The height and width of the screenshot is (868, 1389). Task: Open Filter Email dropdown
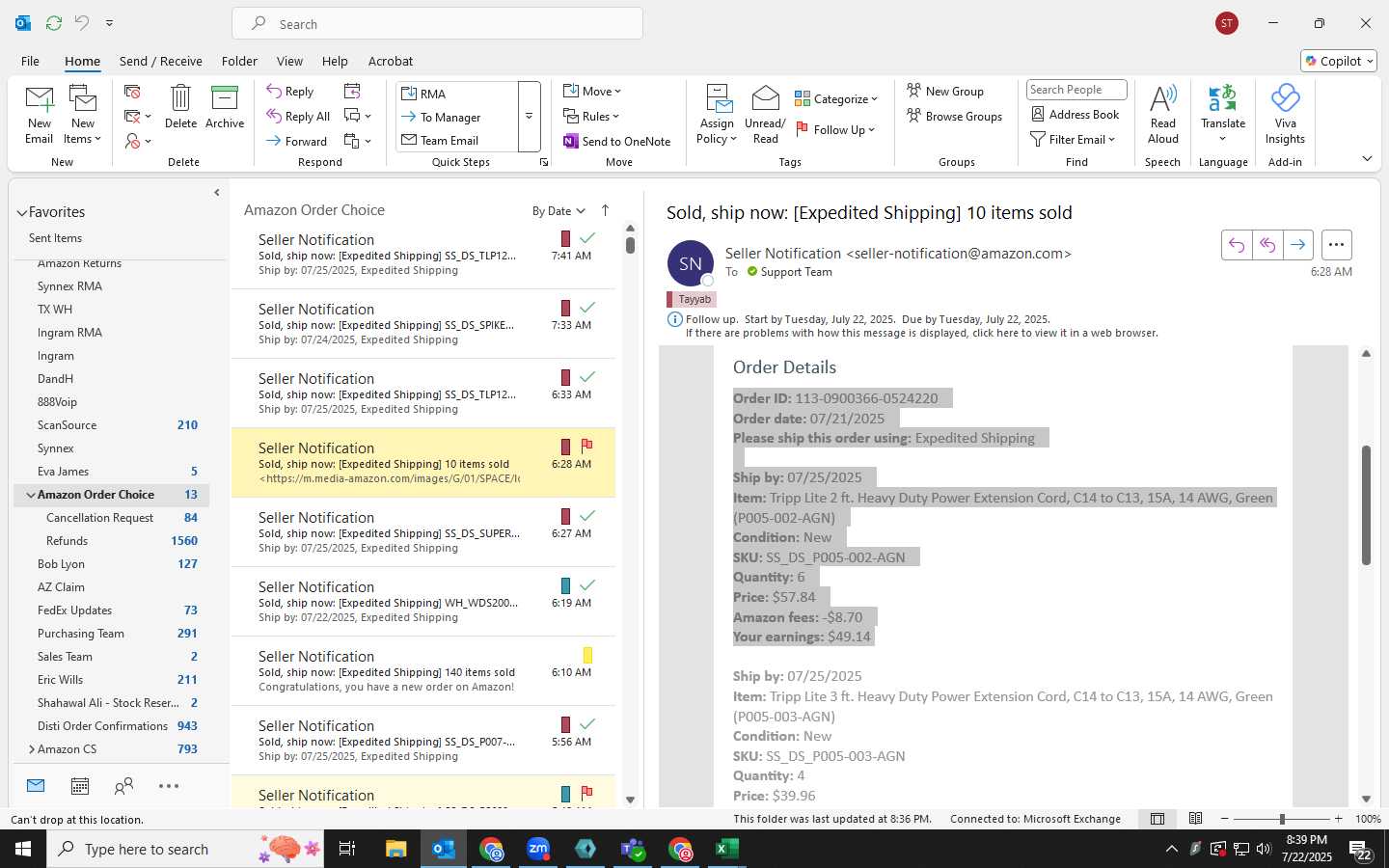1073,140
